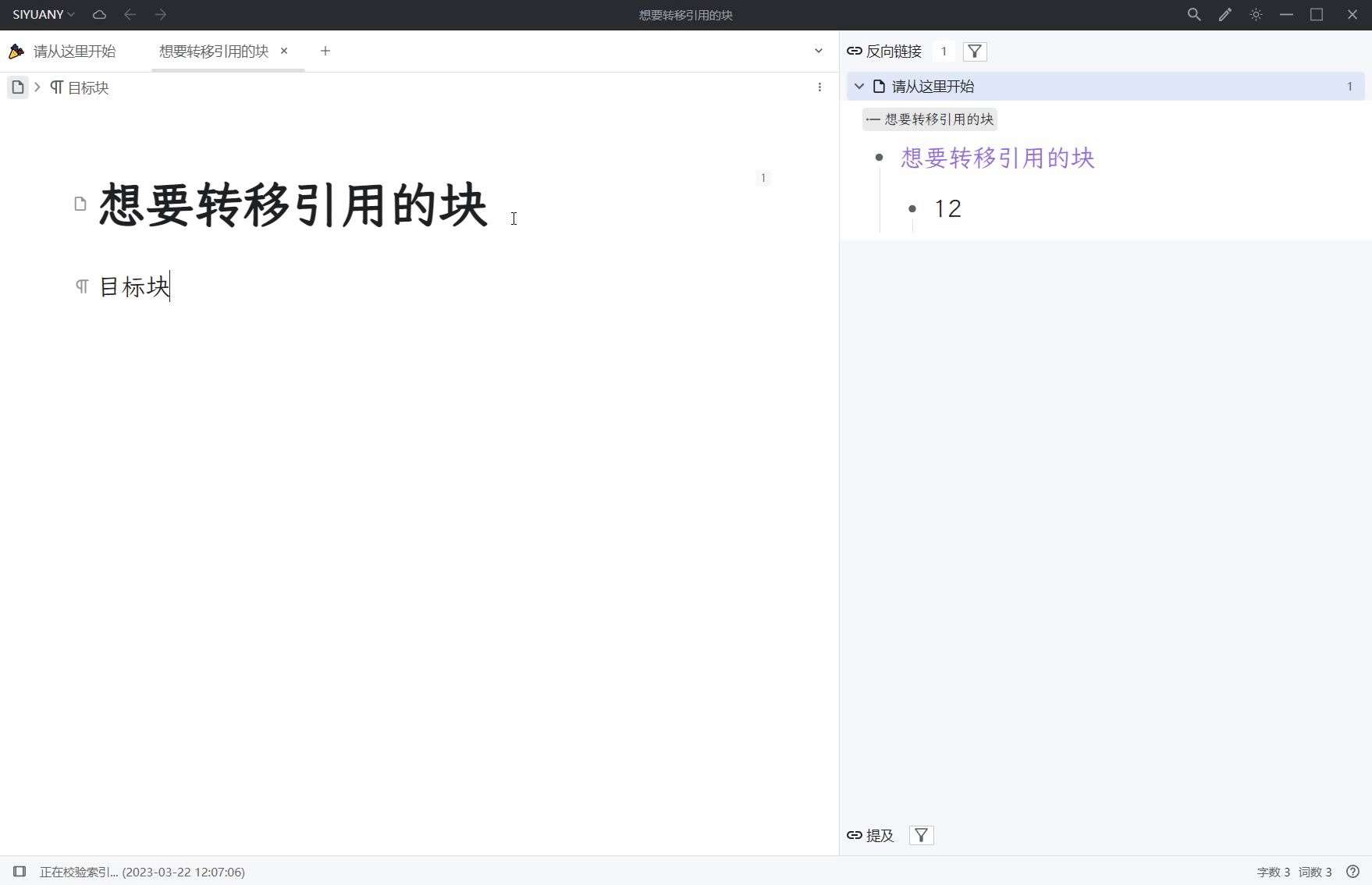Open a new tab with the plus button

coord(325,51)
